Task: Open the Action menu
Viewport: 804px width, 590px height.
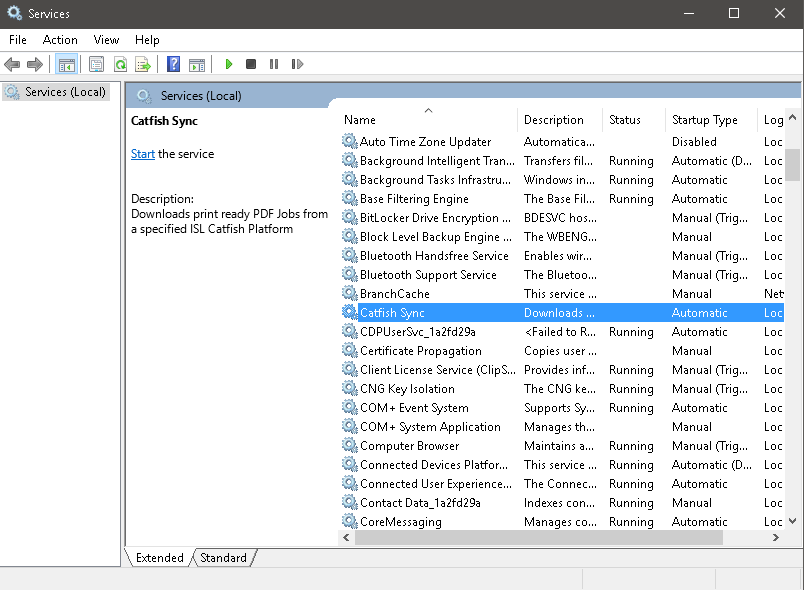Action: coord(60,40)
